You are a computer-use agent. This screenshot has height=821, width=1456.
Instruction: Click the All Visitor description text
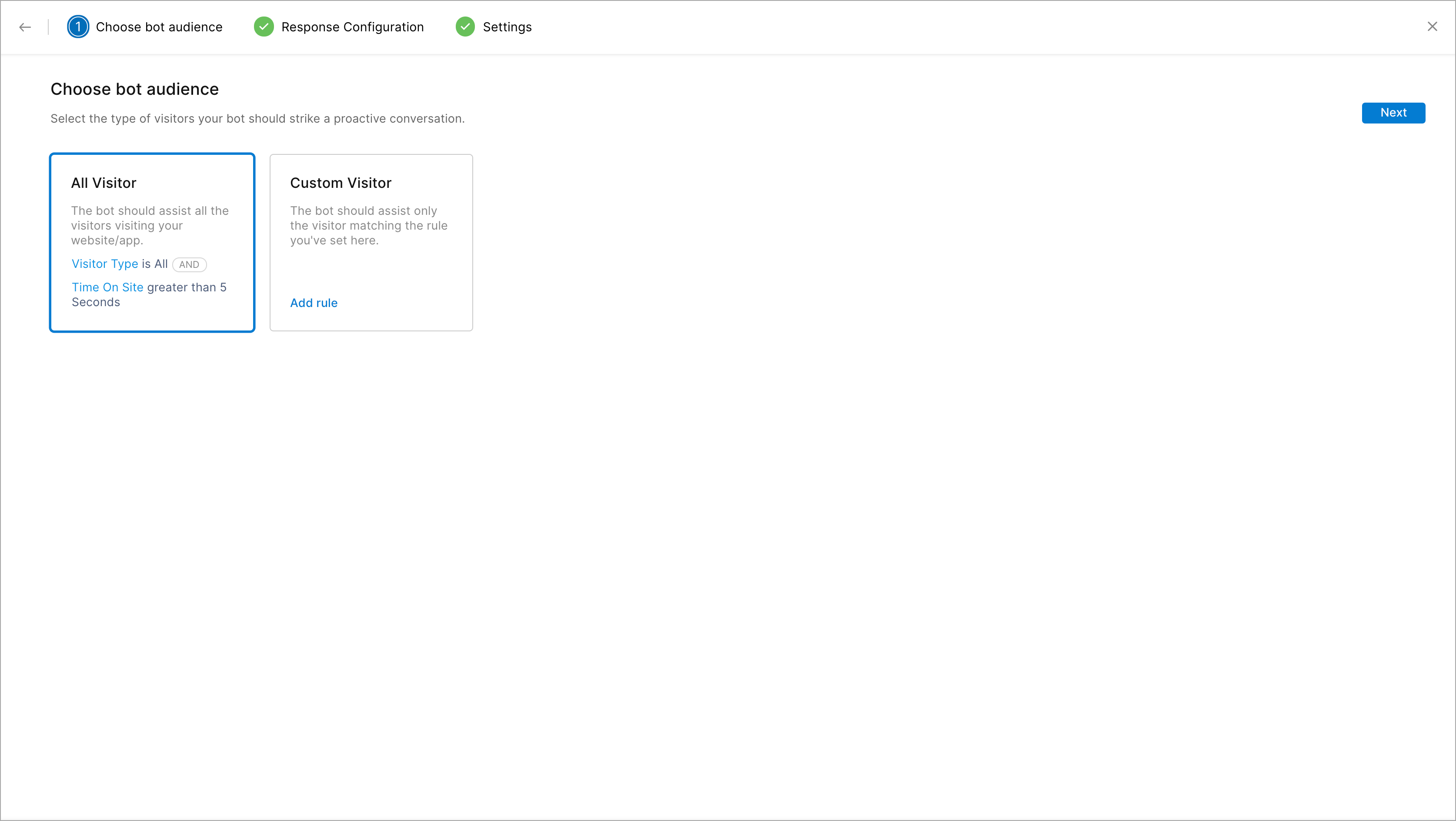coord(150,225)
